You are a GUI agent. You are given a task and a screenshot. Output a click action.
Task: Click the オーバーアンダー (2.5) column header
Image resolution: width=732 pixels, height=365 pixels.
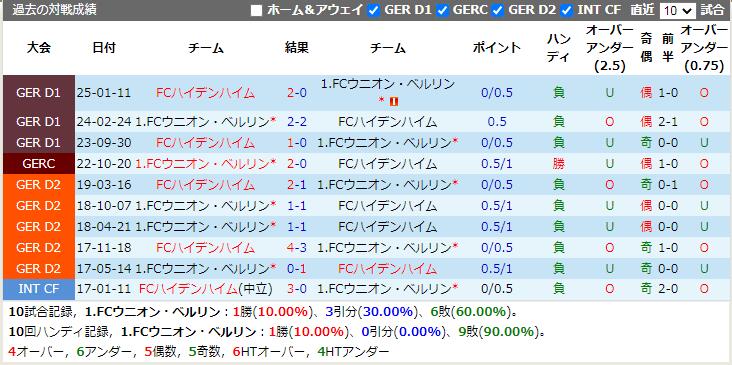pos(610,48)
